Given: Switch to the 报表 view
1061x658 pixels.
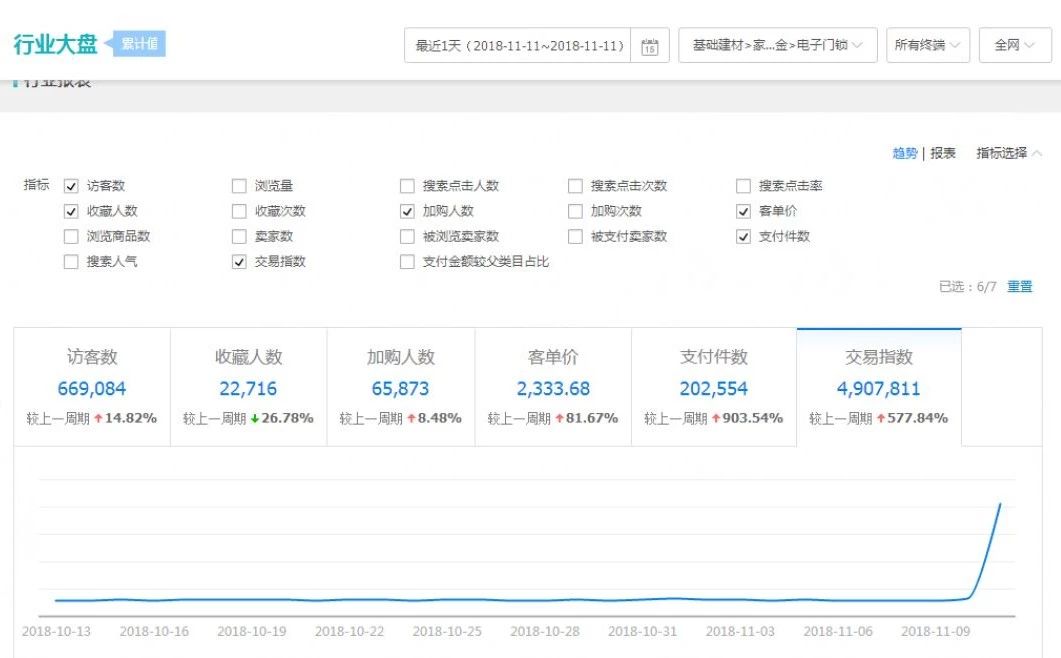Looking at the screenshot, I should point(943,153).
